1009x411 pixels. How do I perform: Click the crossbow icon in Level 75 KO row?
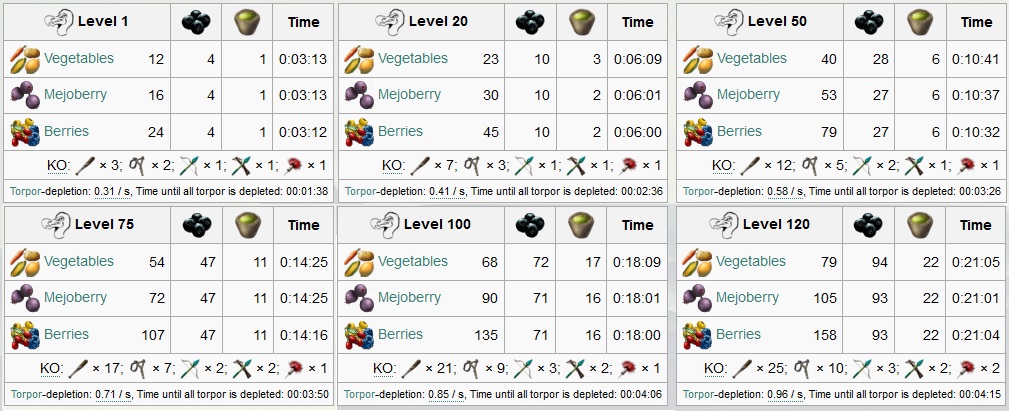[242, 369]
